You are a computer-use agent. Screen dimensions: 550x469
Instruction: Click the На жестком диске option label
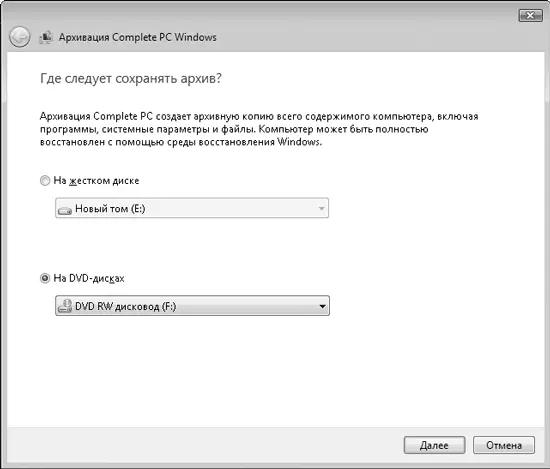(96, 181)
